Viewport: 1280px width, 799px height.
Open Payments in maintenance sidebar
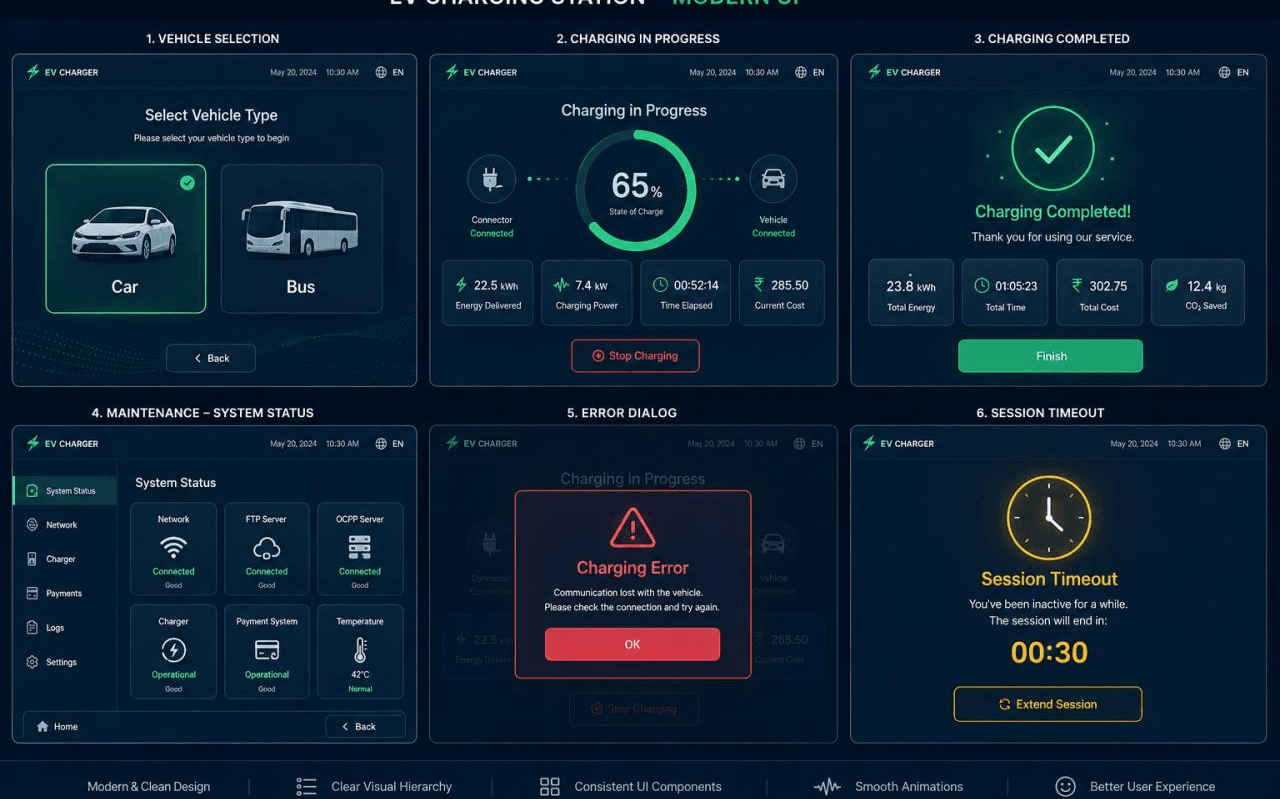54,593
